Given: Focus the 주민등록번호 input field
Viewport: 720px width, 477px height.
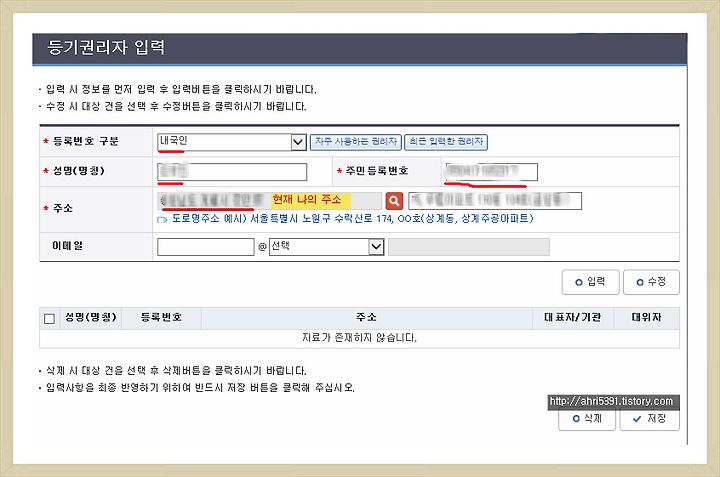Looking at the screenshot, I should click(x=491, y=172).
